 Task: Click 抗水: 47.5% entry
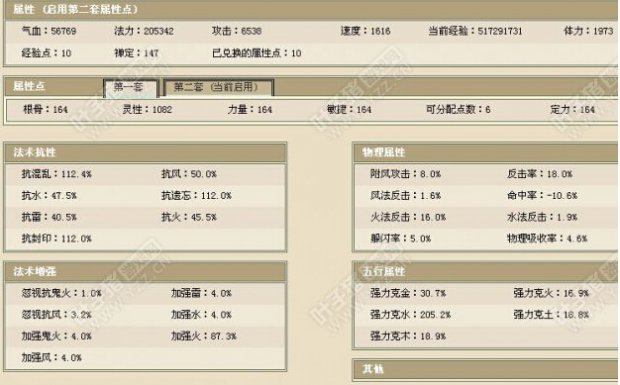coord(49,196)
